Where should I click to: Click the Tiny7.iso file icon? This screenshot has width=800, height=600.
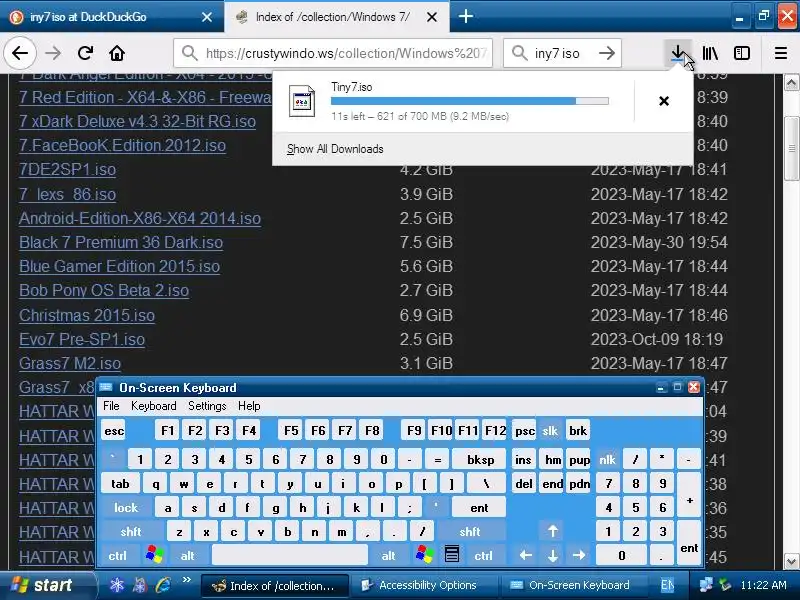click(x=302, y=101)
